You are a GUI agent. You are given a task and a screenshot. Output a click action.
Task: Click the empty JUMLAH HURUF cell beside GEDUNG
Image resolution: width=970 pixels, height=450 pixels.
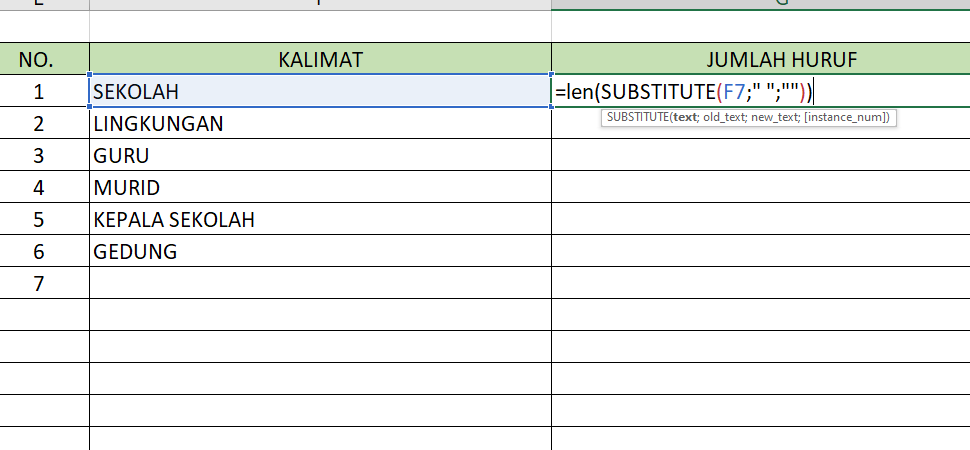[760, 252]
